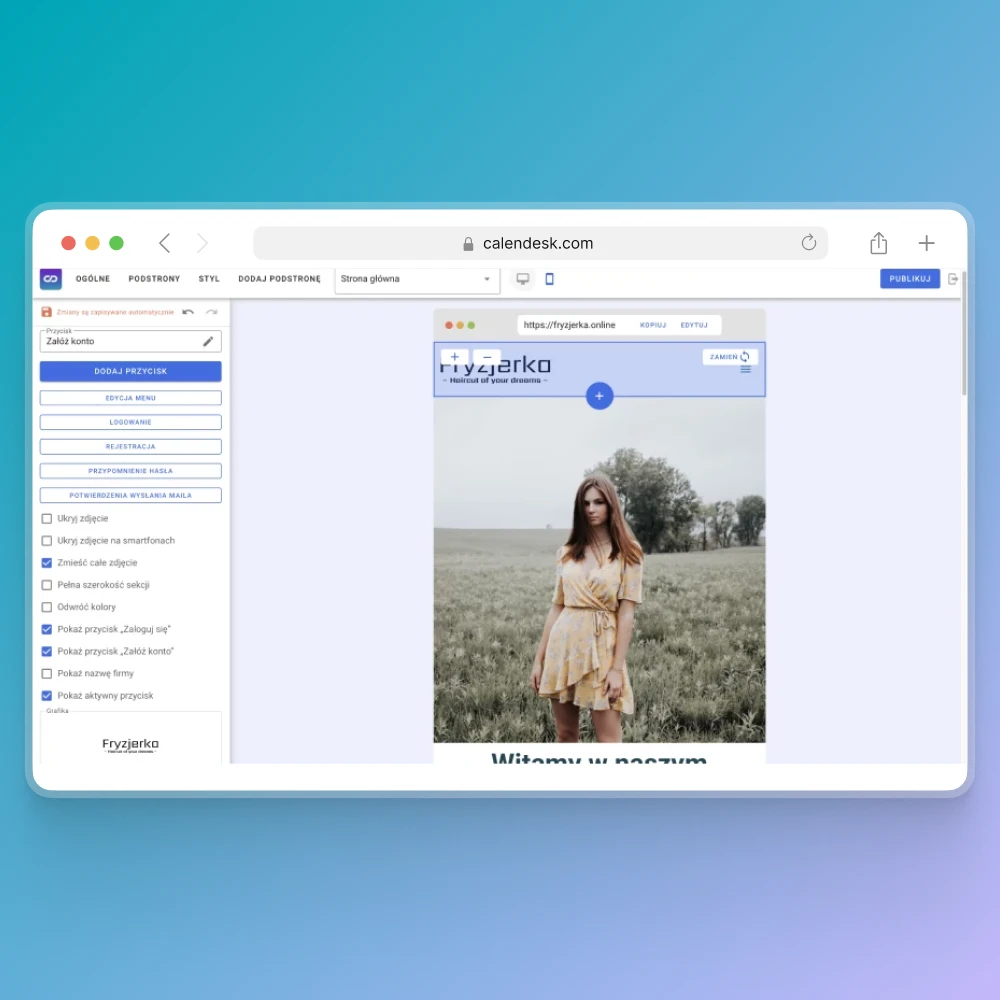The image size is (1000, 1000).
Task: Click the Fryzjerko logo graphic thumbnail
Action: click(131, 745)
